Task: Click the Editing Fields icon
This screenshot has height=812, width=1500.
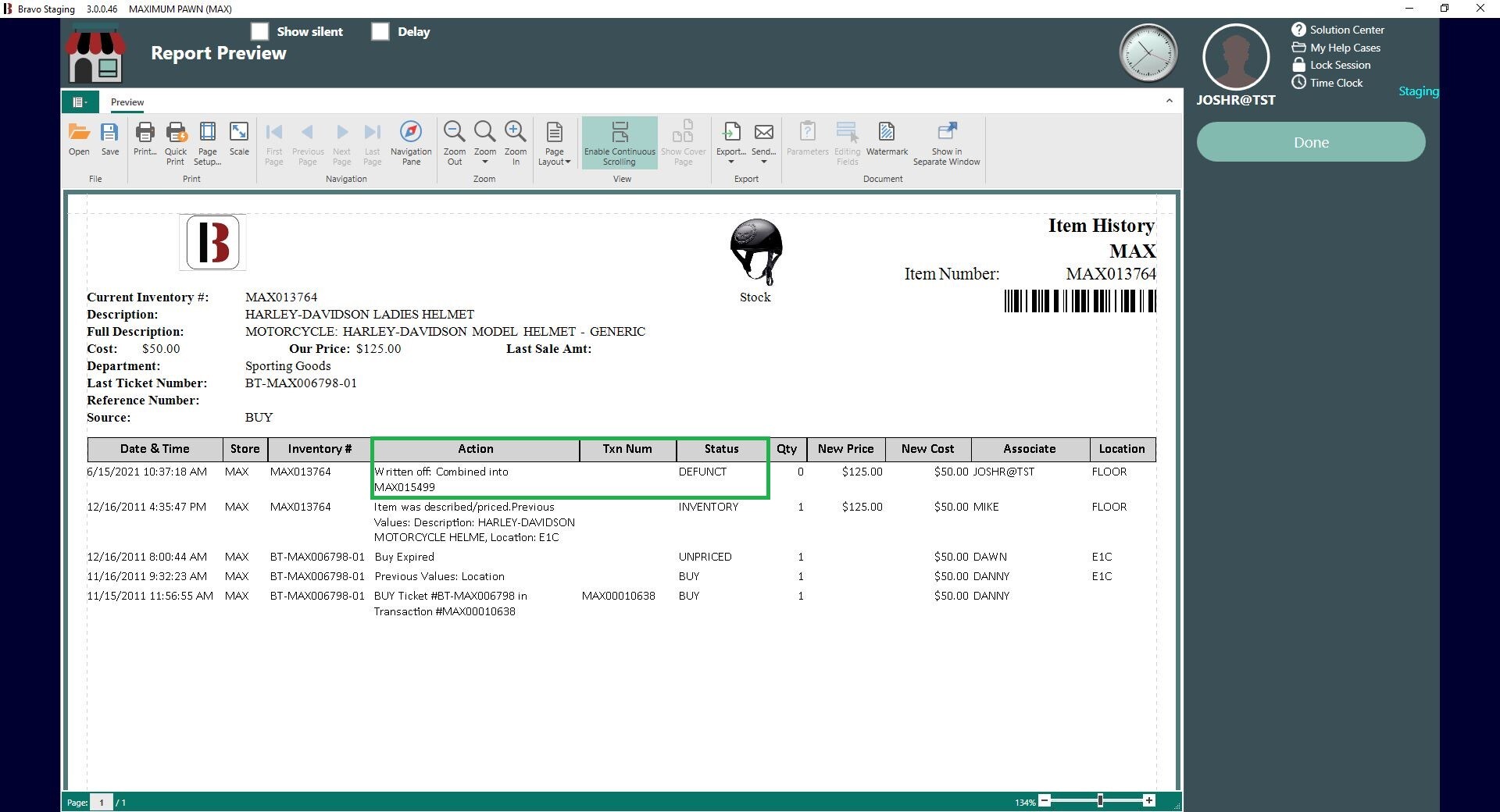Action: (848, 144)
